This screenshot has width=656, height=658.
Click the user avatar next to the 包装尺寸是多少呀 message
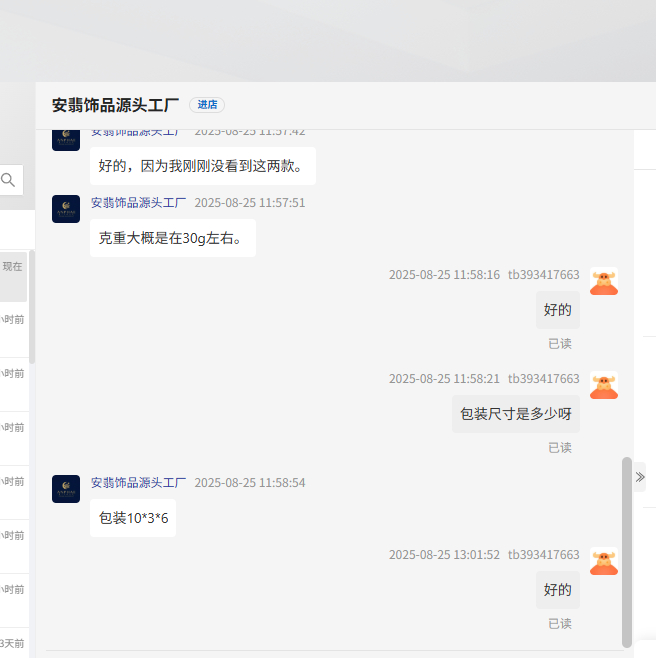click(x=603, y=386)
